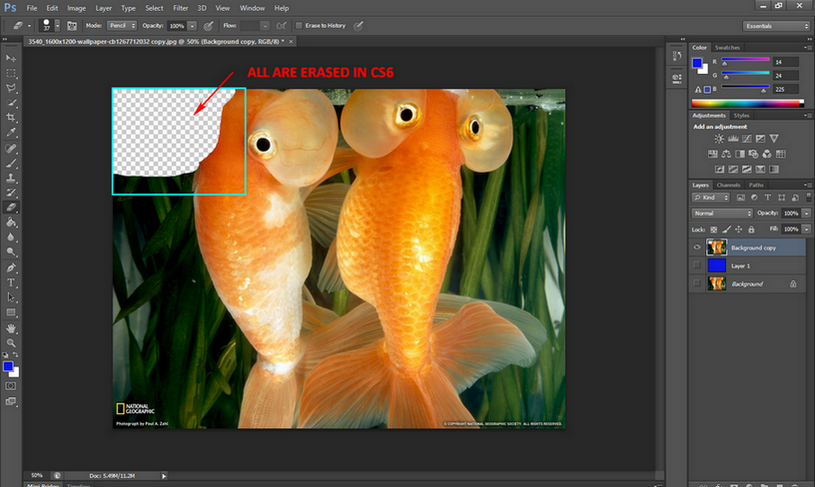Screen dimensions: 815x487
Task: Click the color spectrum ramp
Action: [x=747, y=103]
